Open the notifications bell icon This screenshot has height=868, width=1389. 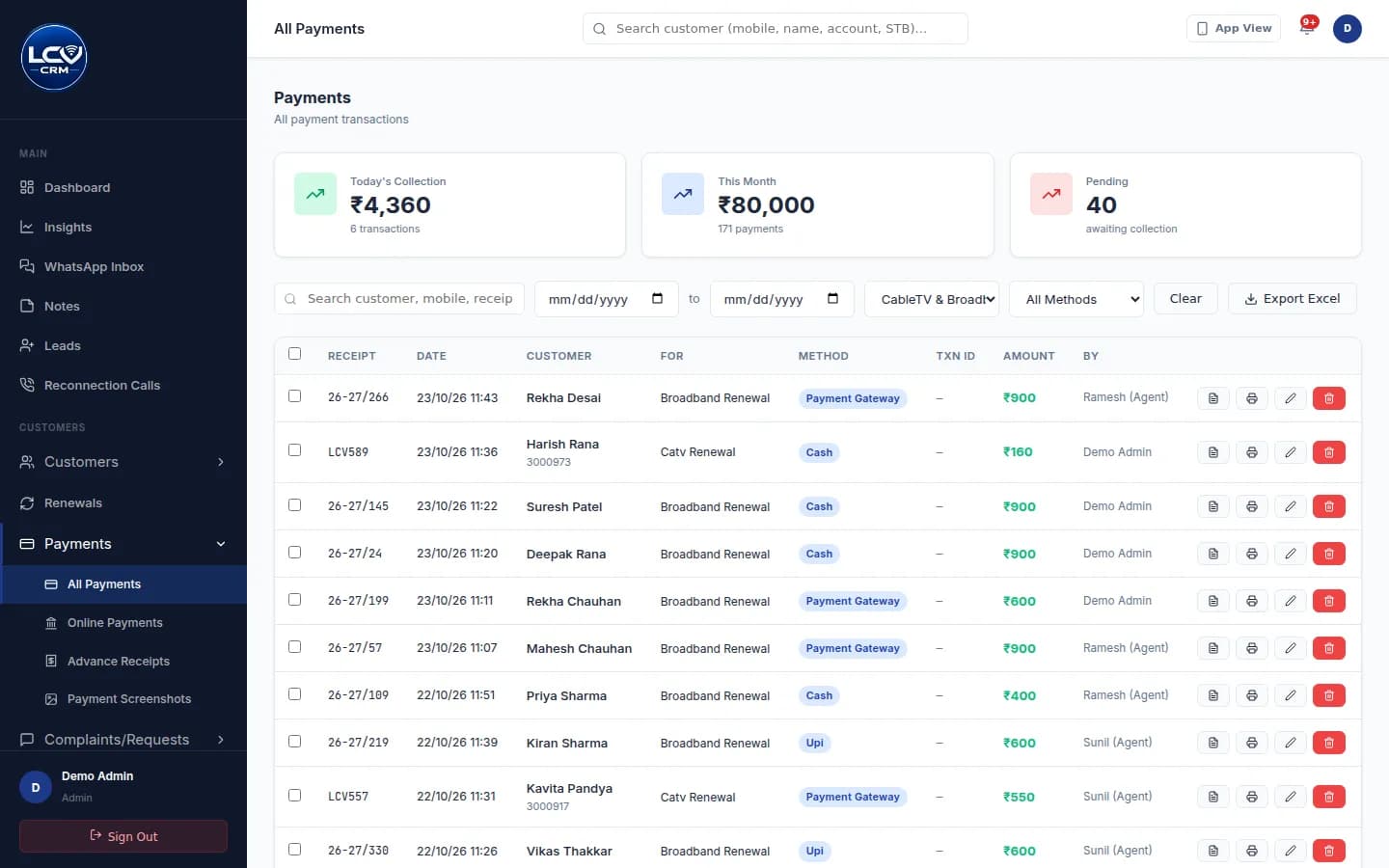(1307, 28)
